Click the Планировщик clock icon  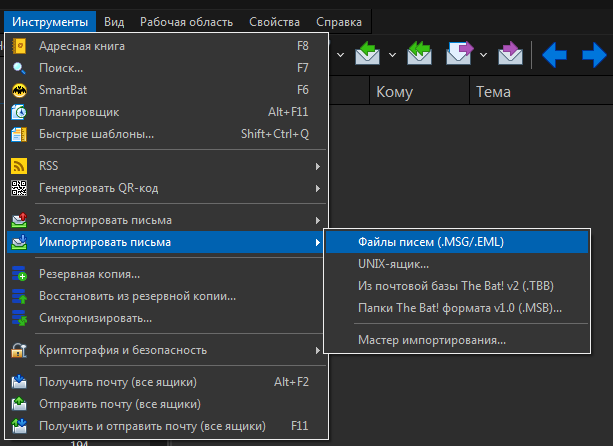[19, 112]
